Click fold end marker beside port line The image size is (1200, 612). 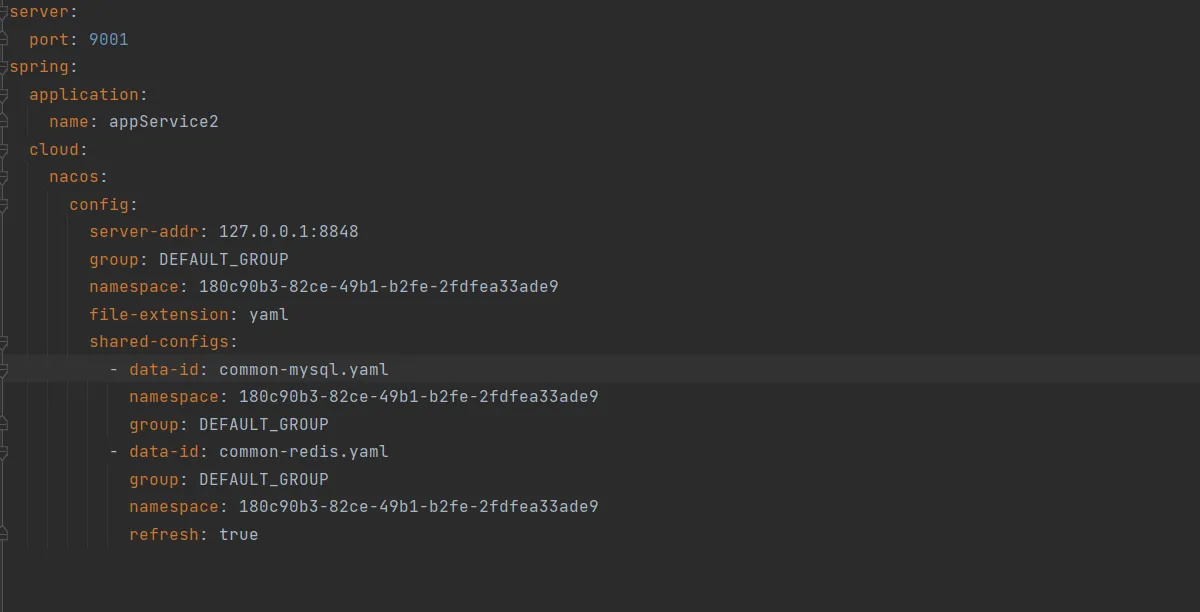(x=3, y=40)
